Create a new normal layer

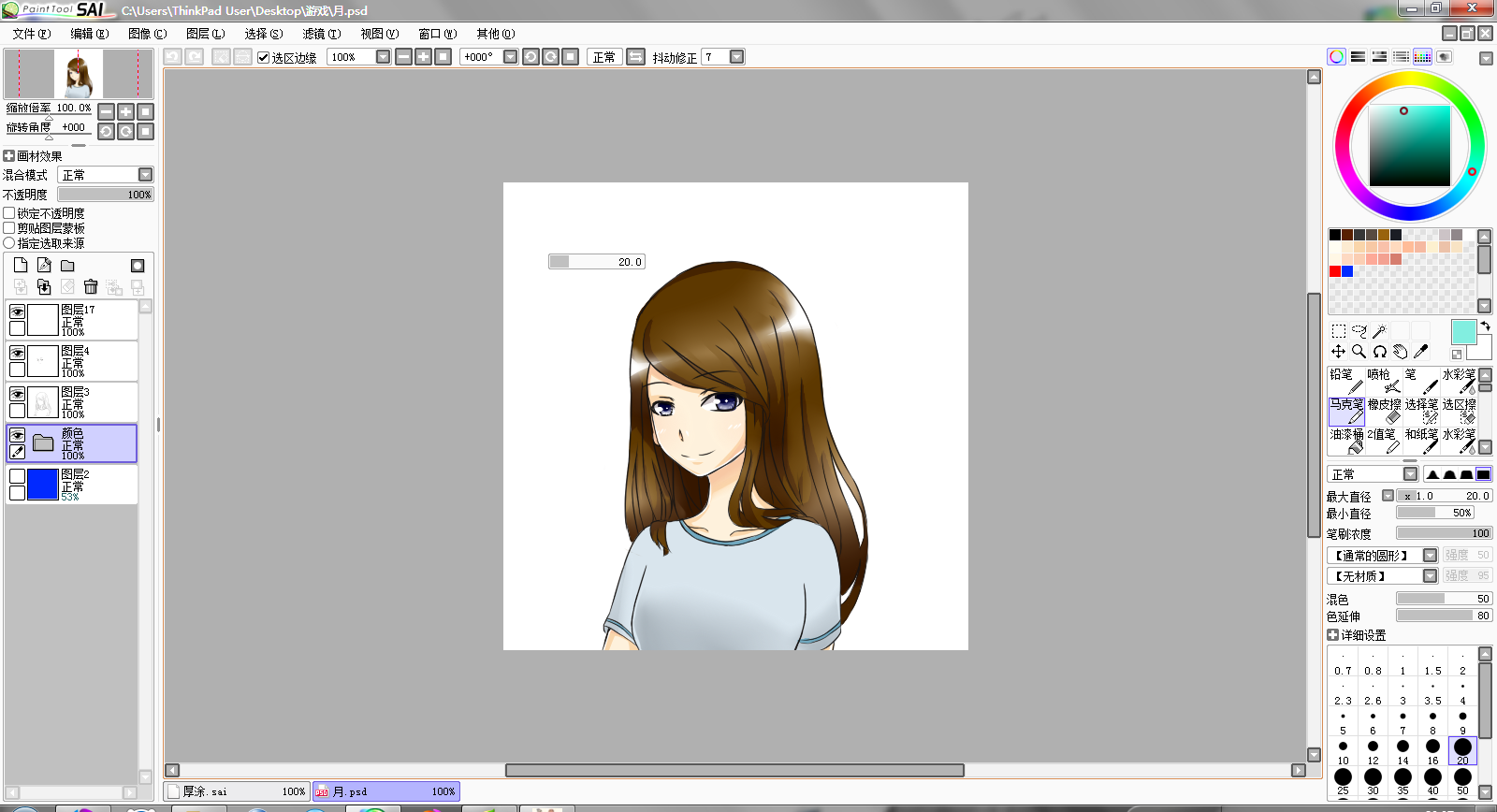[21, 266]
